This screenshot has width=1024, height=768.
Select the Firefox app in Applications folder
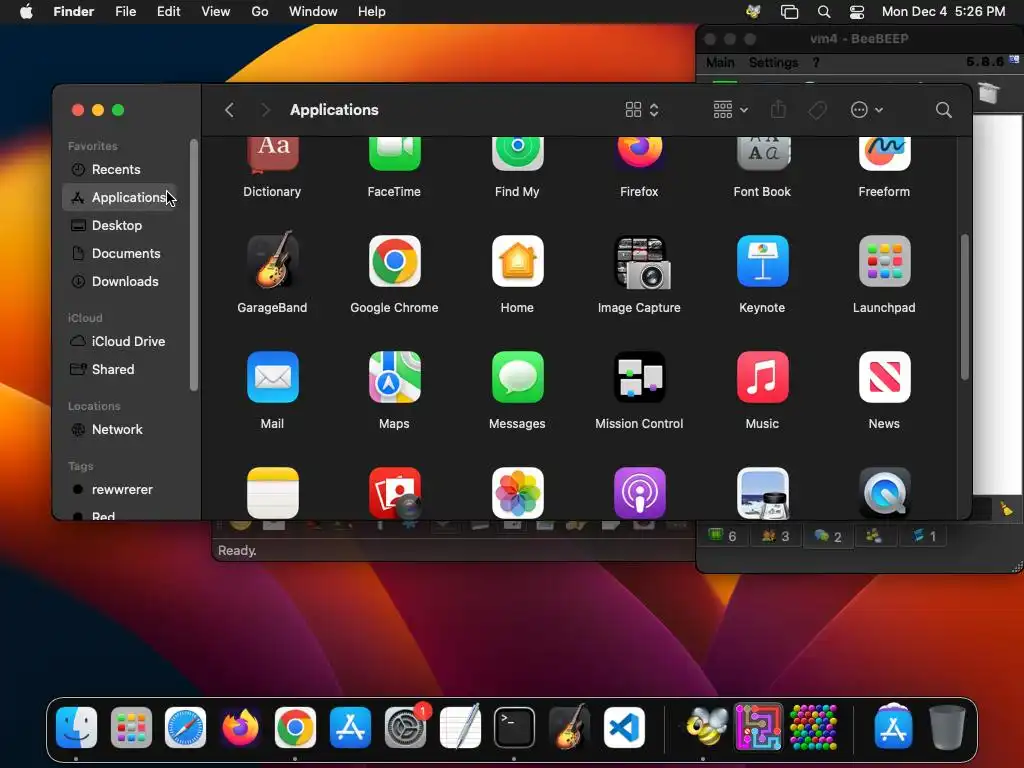pyautogui.click(x=639, y=154)
